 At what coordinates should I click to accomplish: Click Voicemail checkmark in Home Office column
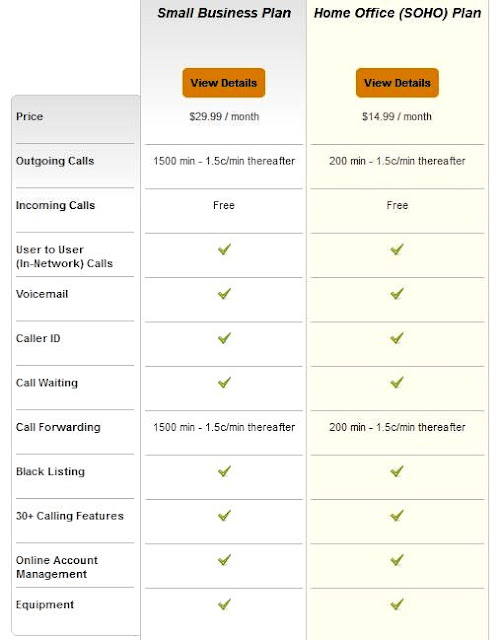397,293
